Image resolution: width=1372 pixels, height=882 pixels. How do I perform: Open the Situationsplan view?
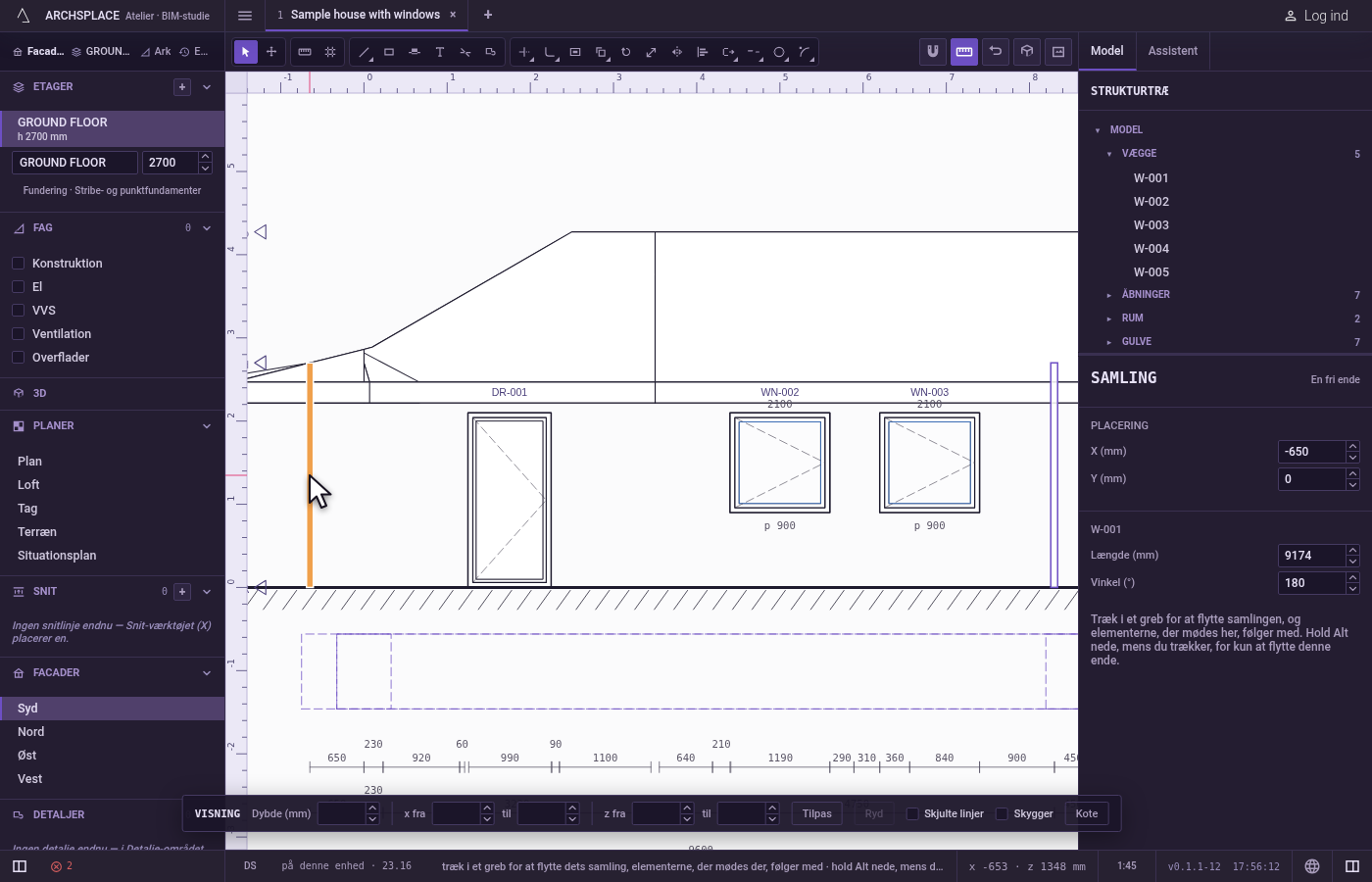[x=113, y=556]
